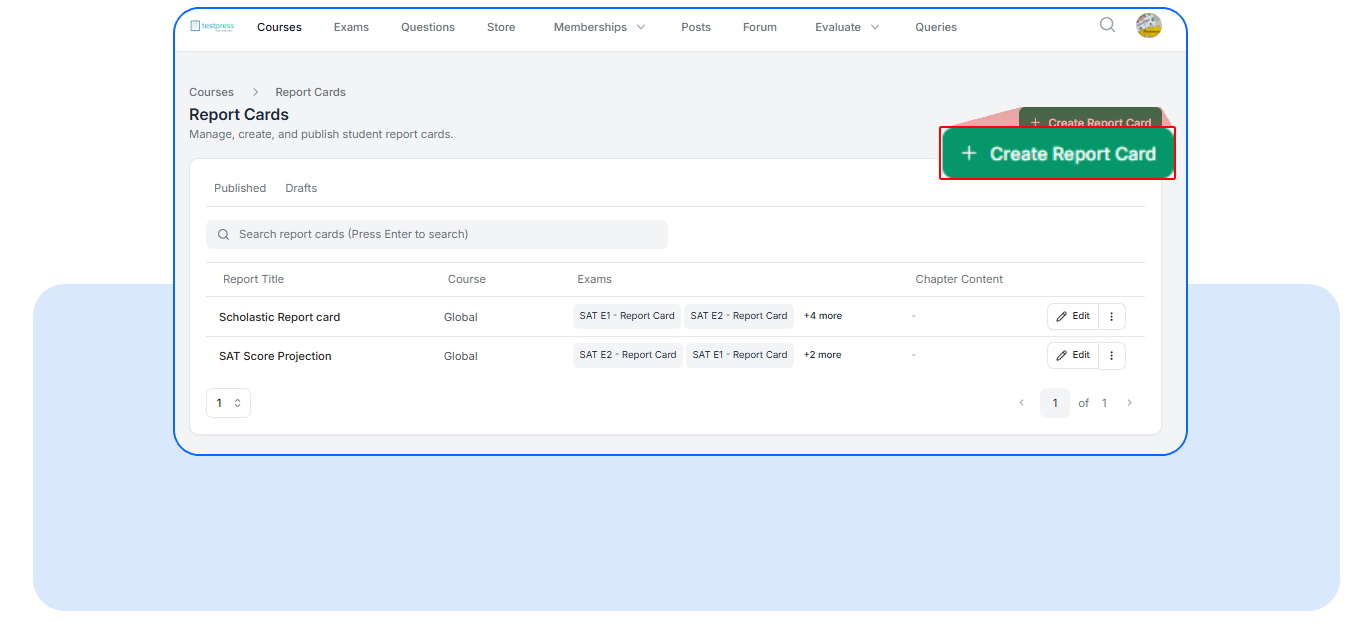Open the user profile avatar
The image size is (1366, 641).
click(x=1148, y=26)
